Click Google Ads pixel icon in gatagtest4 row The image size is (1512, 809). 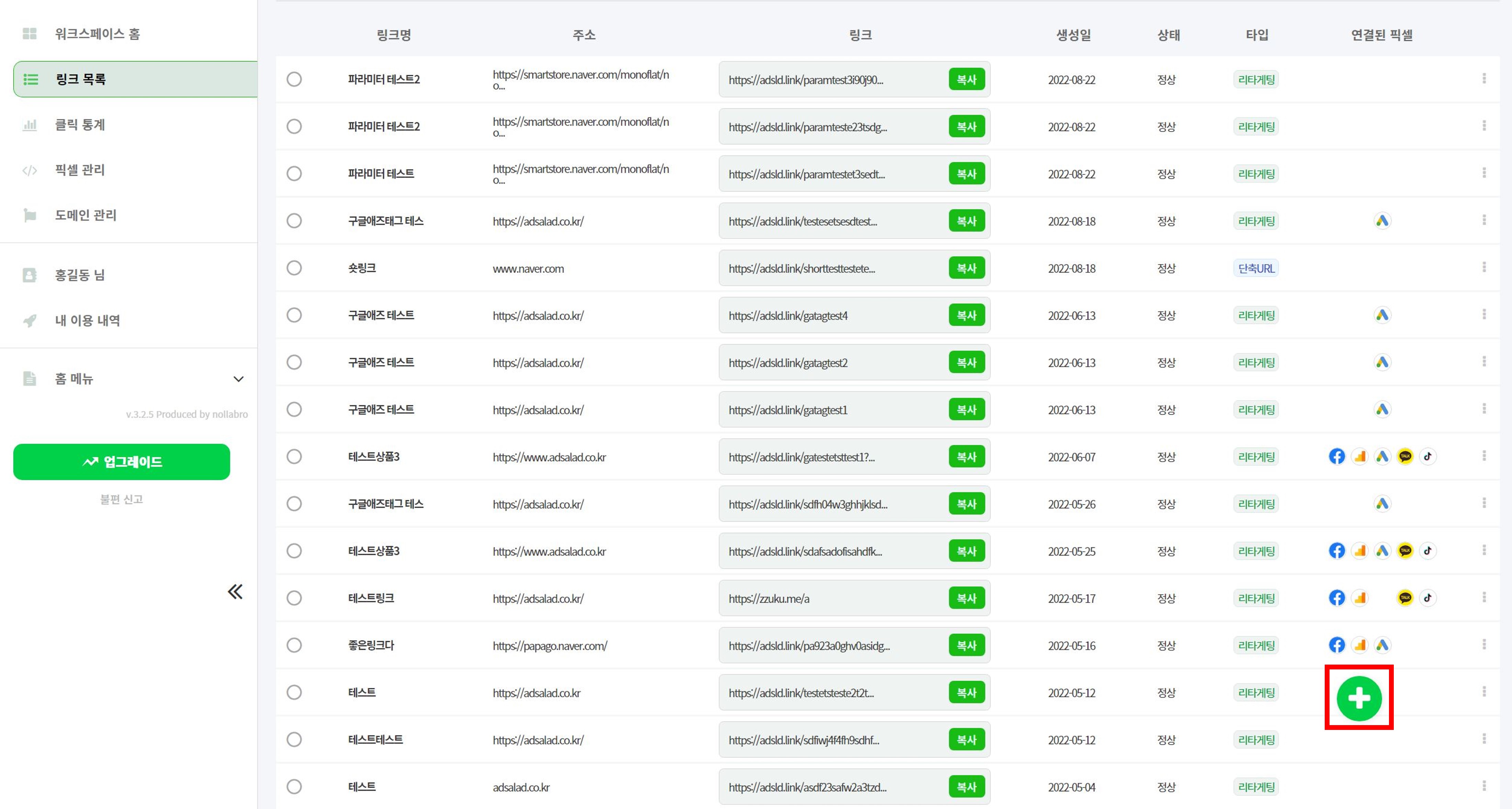coord(1382,315)
